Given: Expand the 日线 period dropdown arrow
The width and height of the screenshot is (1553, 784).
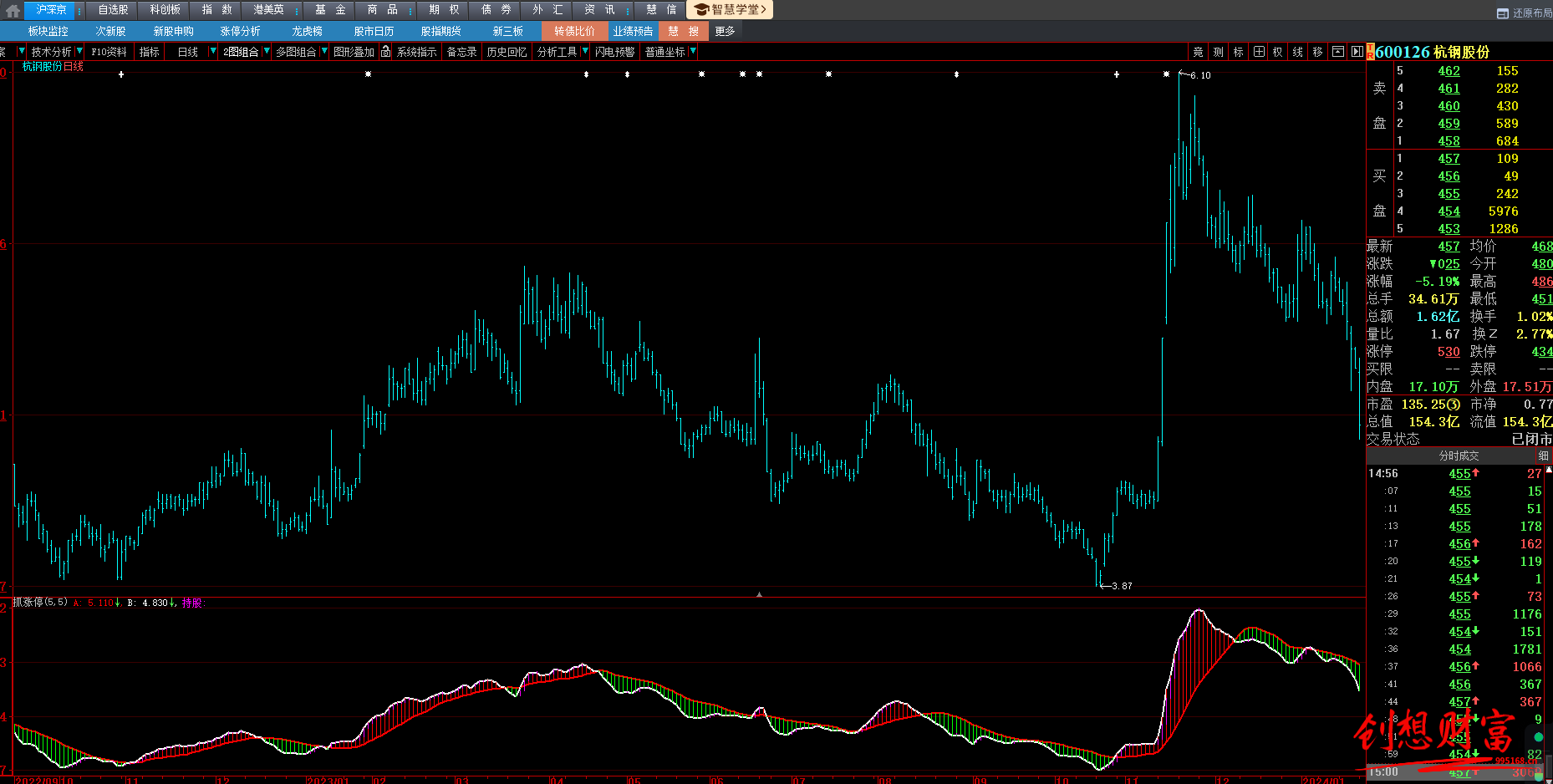Looking at the screenshot, I should (x=212, y=52).
